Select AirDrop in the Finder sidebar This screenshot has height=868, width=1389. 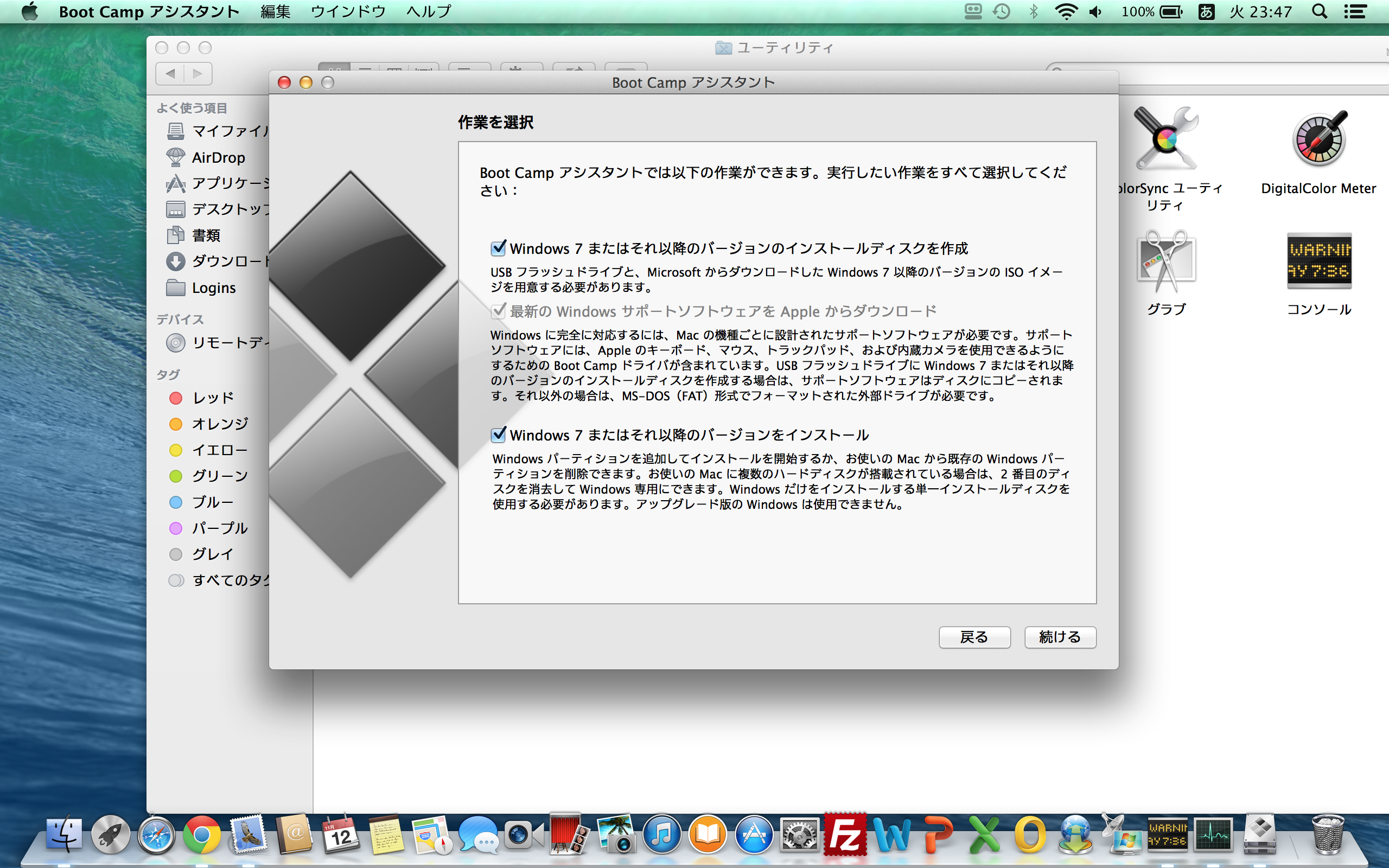click(x=218, y=157)
